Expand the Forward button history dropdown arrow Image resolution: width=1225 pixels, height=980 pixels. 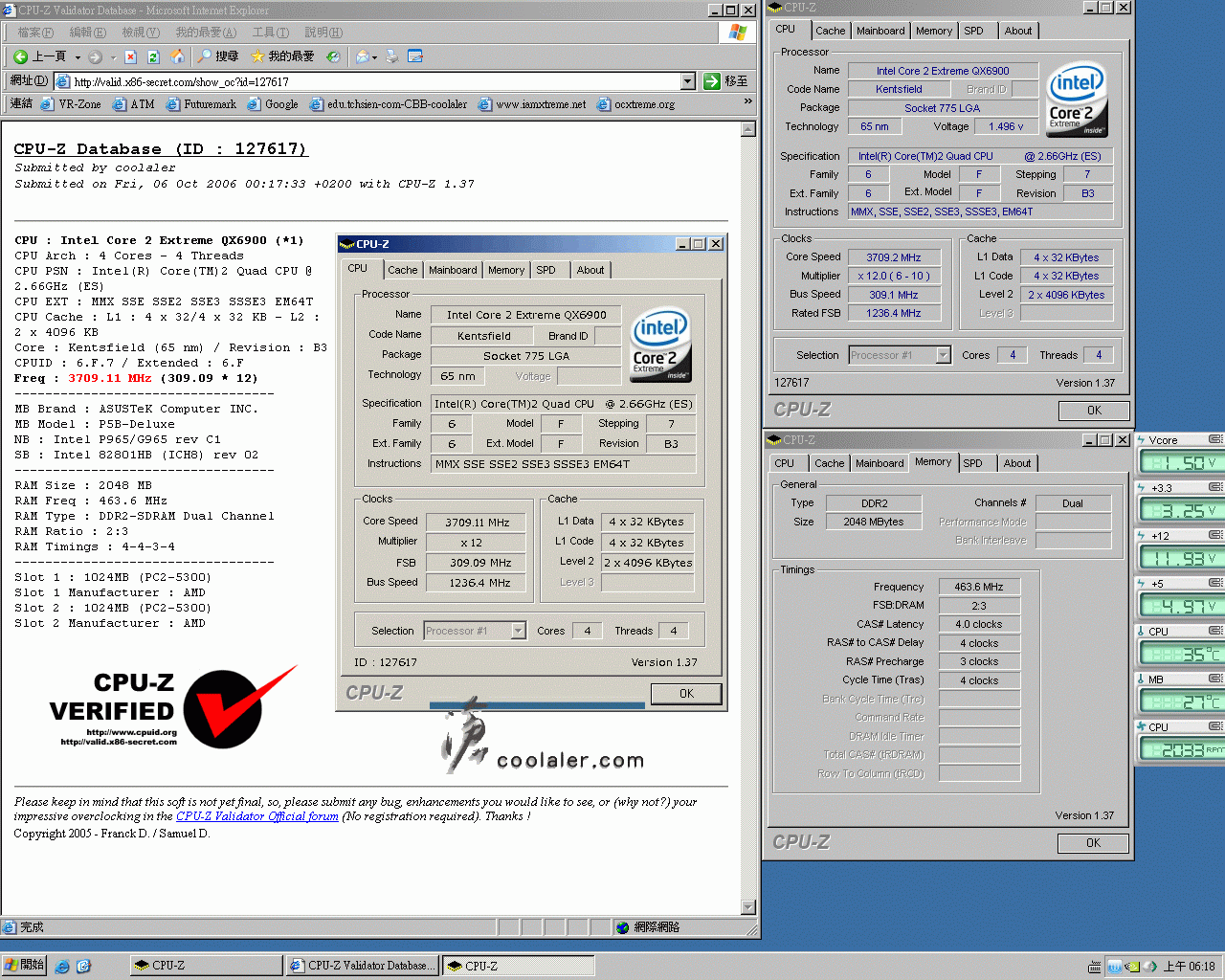coord(113,57)
